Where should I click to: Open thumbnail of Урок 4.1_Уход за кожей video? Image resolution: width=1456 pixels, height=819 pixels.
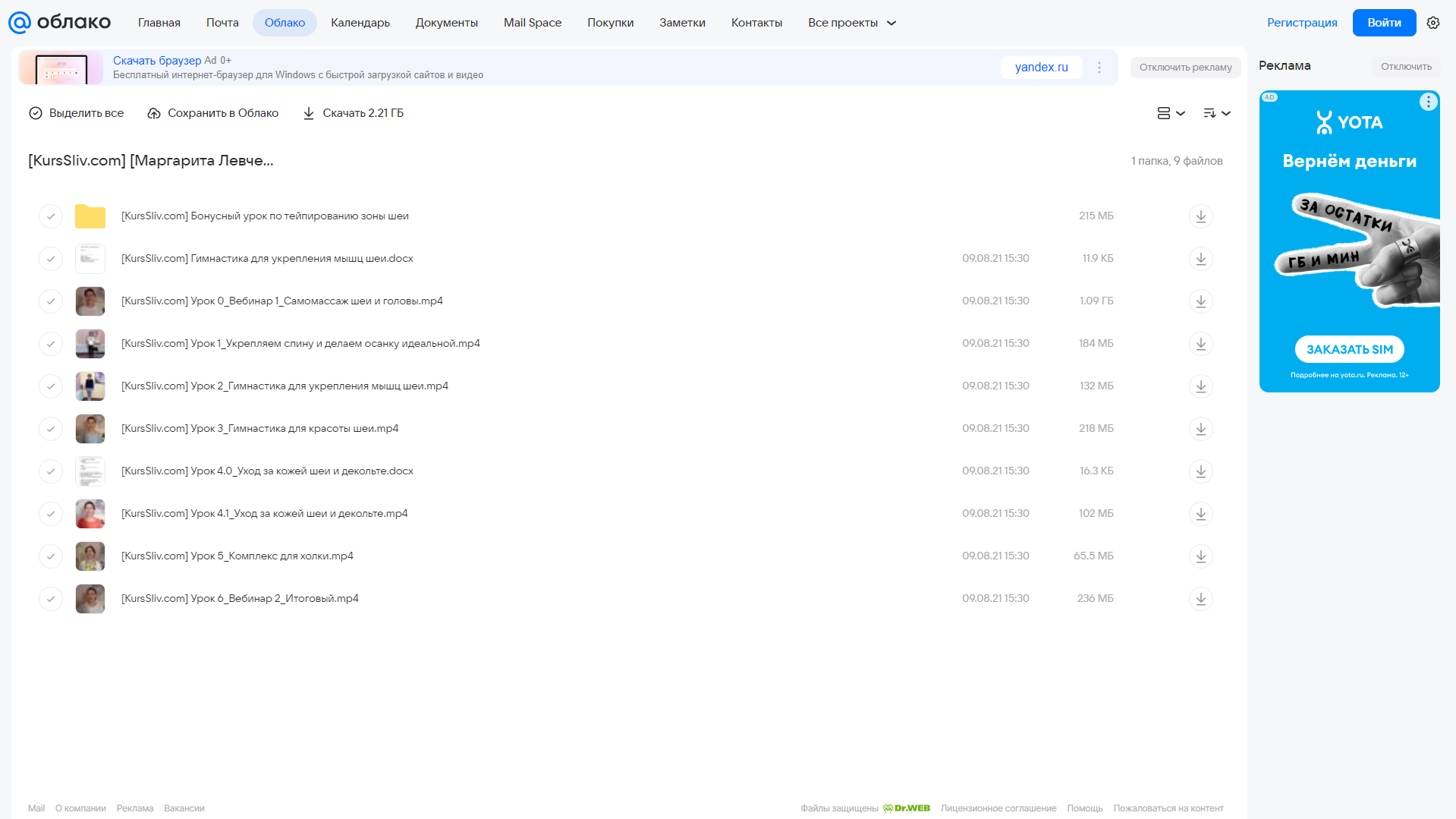90,514
